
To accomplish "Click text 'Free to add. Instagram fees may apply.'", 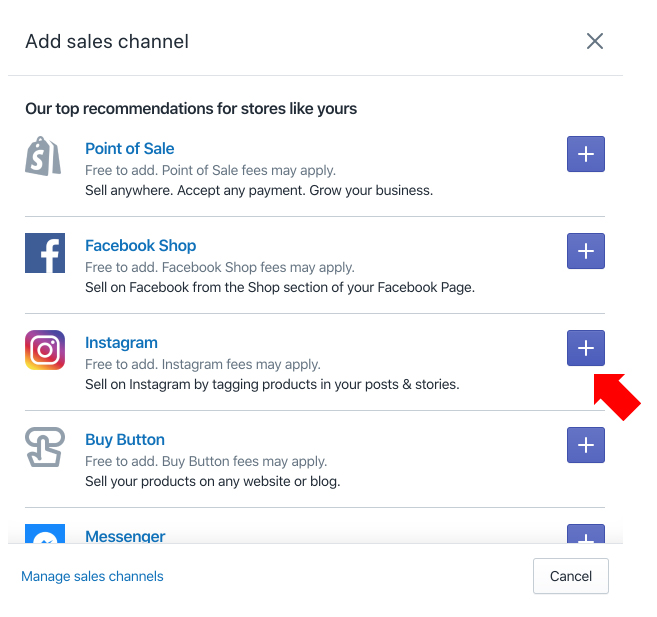I will click(203, 364).
